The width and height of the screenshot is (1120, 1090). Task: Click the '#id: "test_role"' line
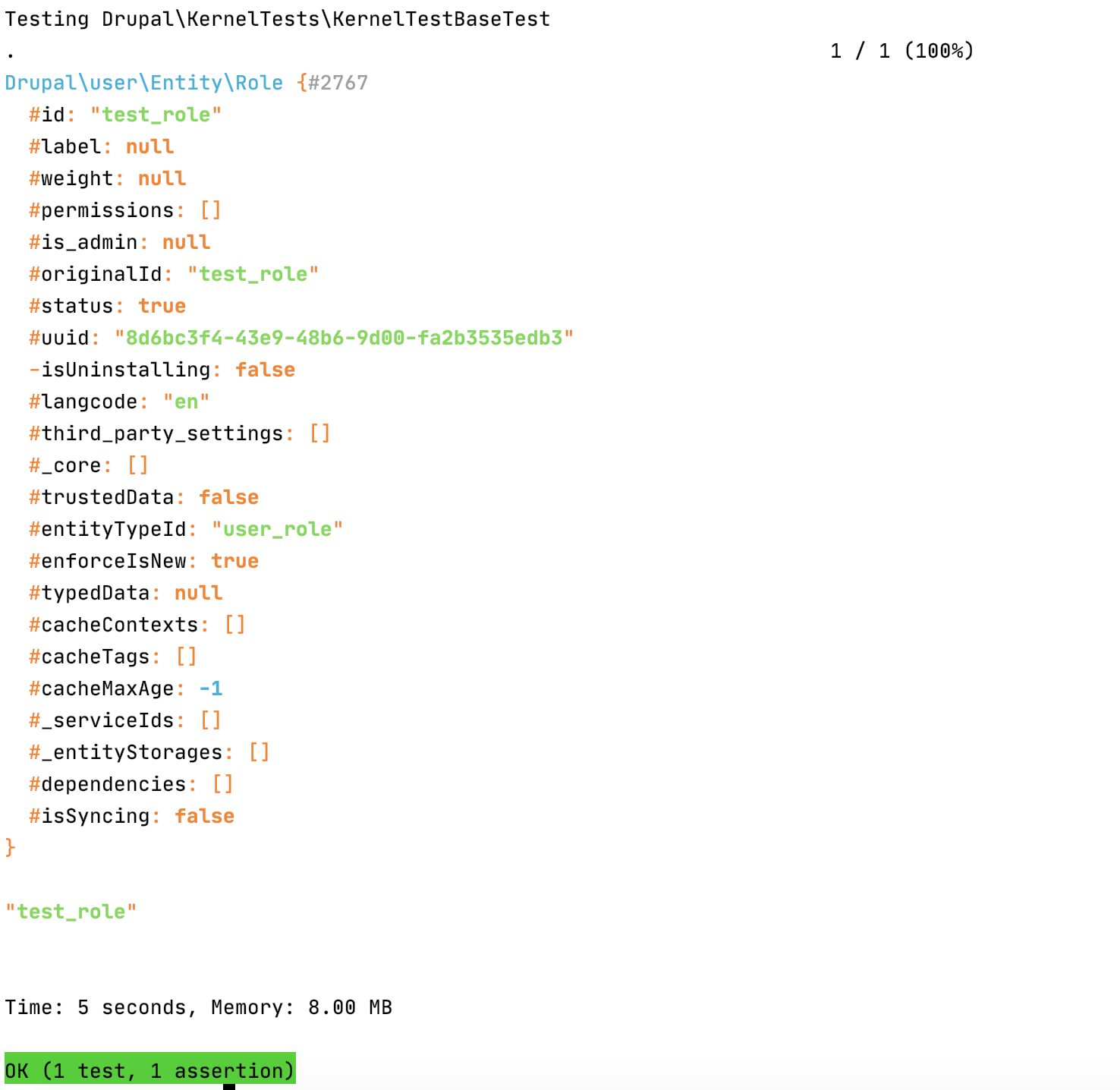(125, 115)
